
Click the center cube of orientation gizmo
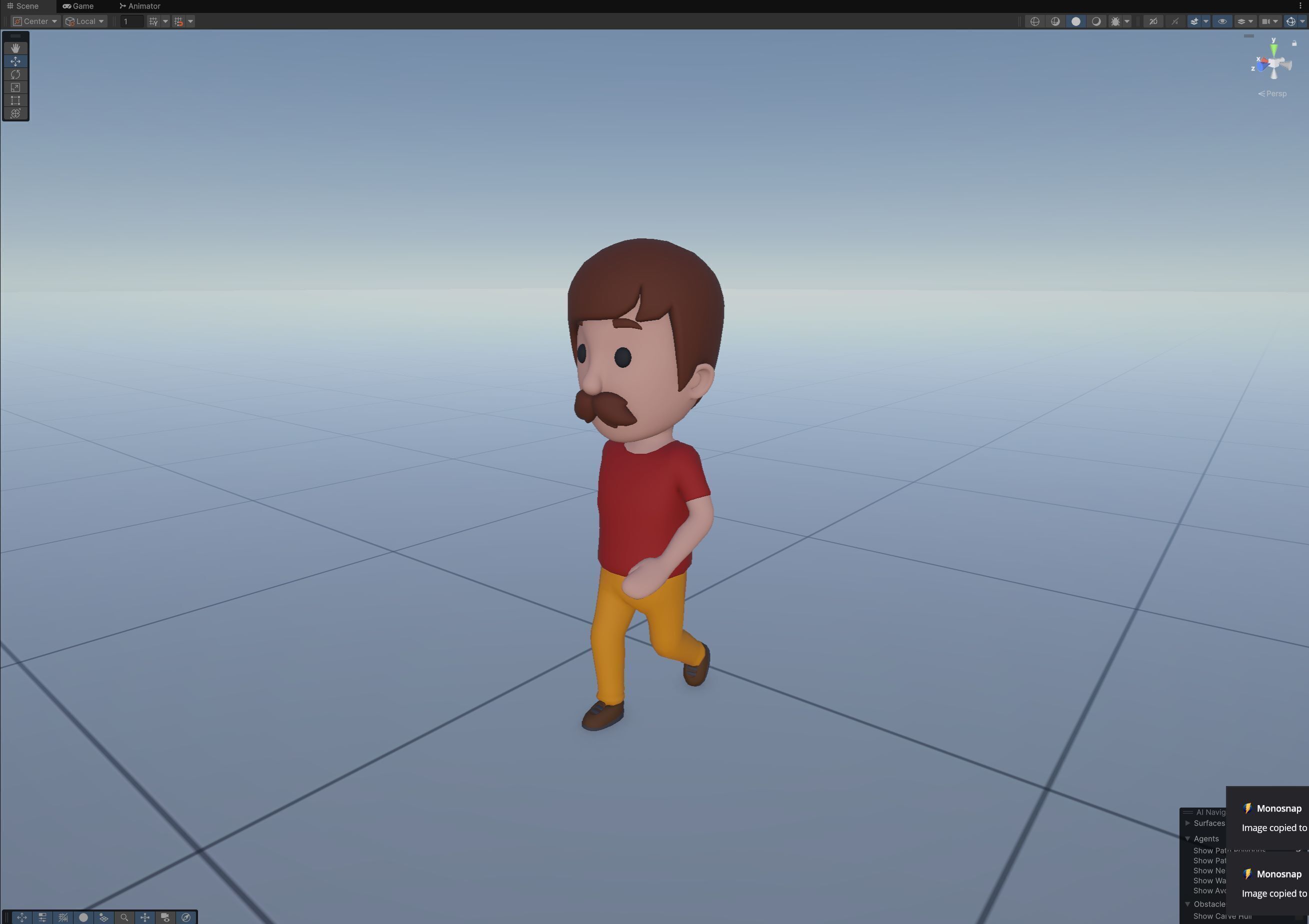coord(1273,63)
